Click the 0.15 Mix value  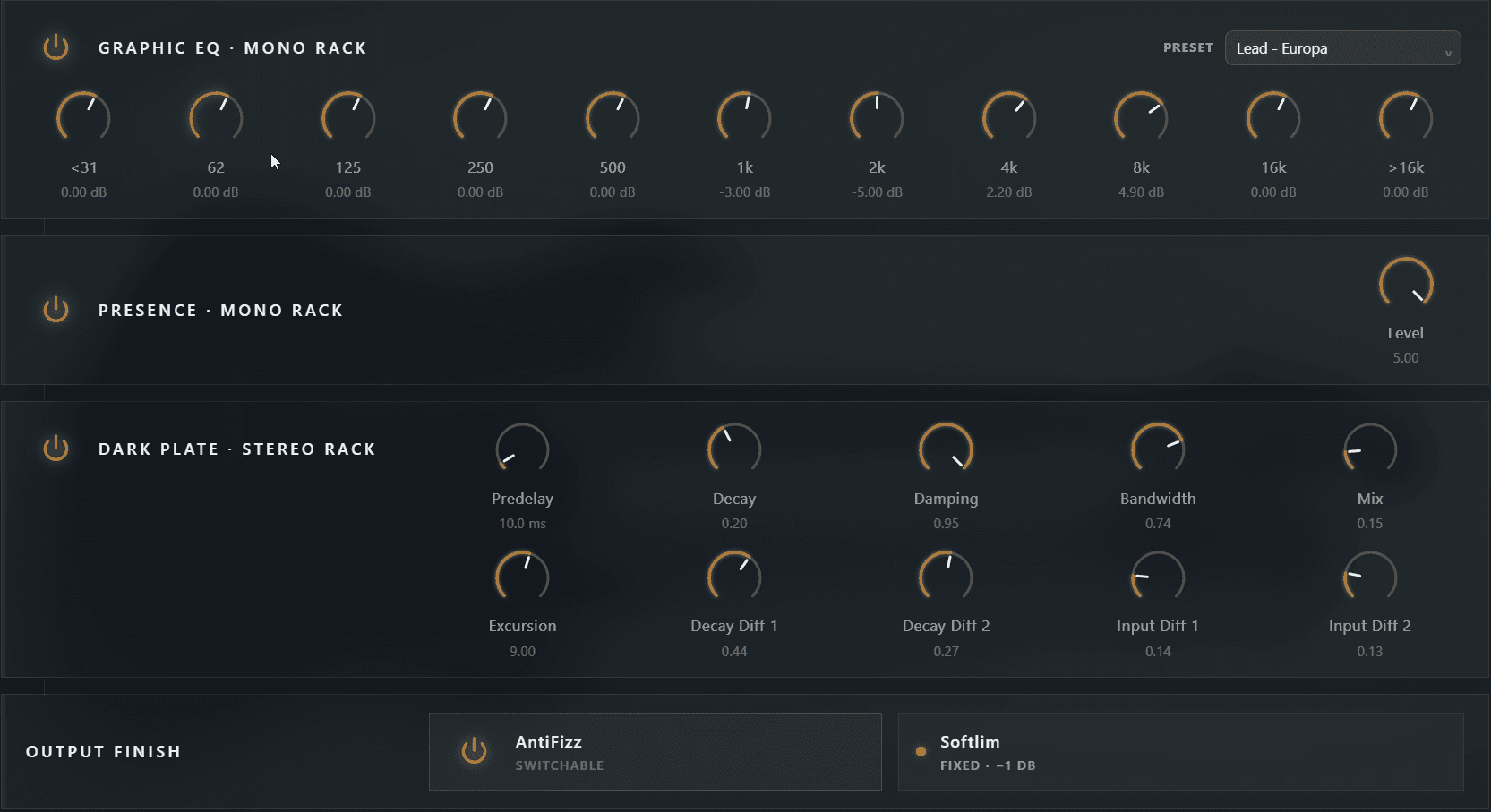pyautogui.click(x=1370, y=524)
